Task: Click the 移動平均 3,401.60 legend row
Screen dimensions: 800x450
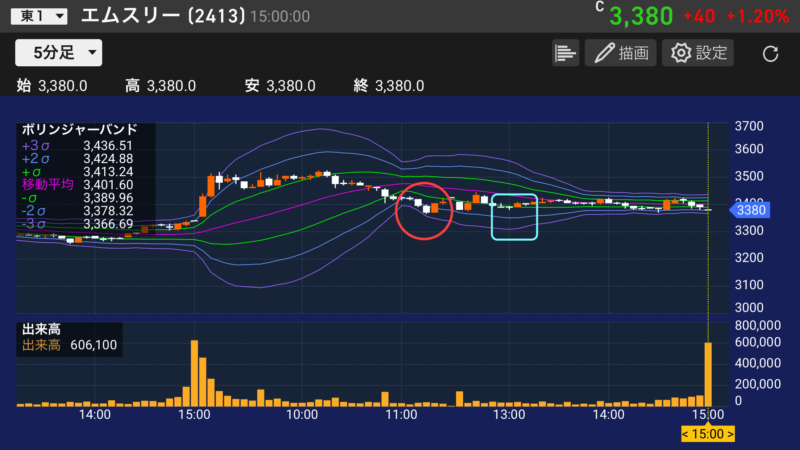Action: tap(77, 185)
